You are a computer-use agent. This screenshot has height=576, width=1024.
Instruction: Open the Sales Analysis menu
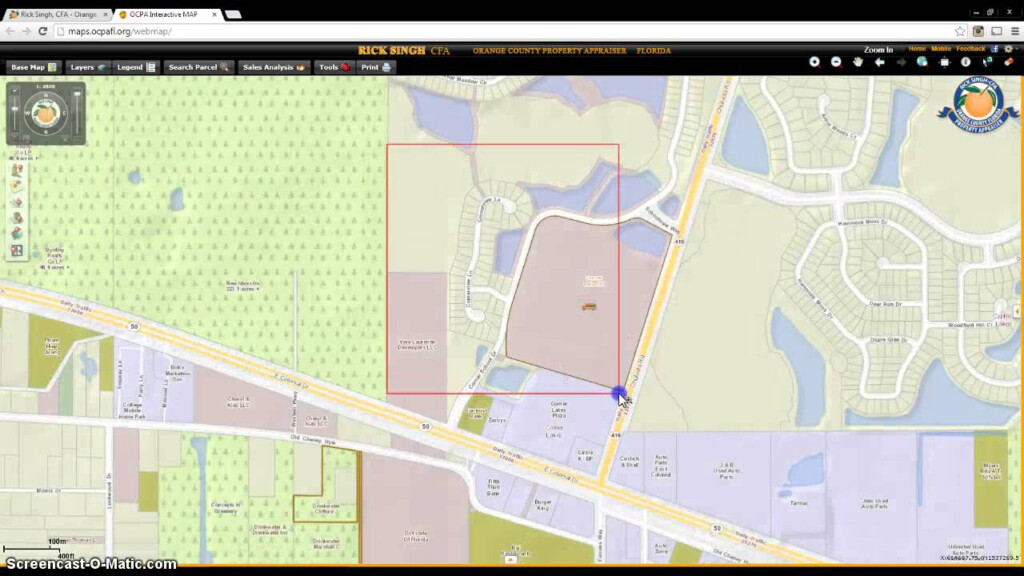[274, 67]
